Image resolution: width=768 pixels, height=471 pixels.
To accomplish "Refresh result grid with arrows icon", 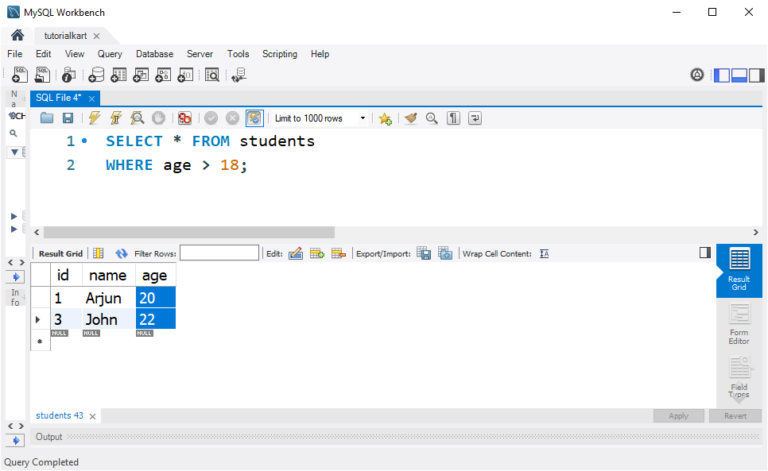I will click(121, 254).
